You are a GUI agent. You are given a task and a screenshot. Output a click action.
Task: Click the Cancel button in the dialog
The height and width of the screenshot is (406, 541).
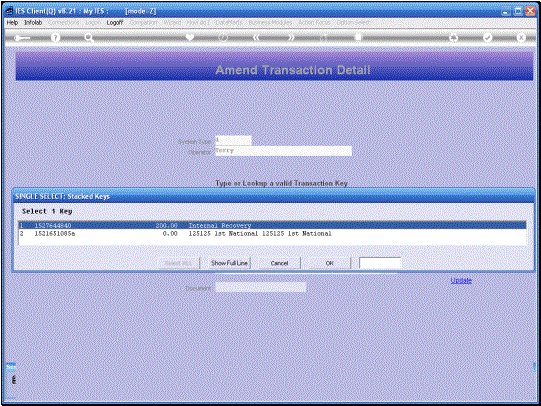point(279,263)
